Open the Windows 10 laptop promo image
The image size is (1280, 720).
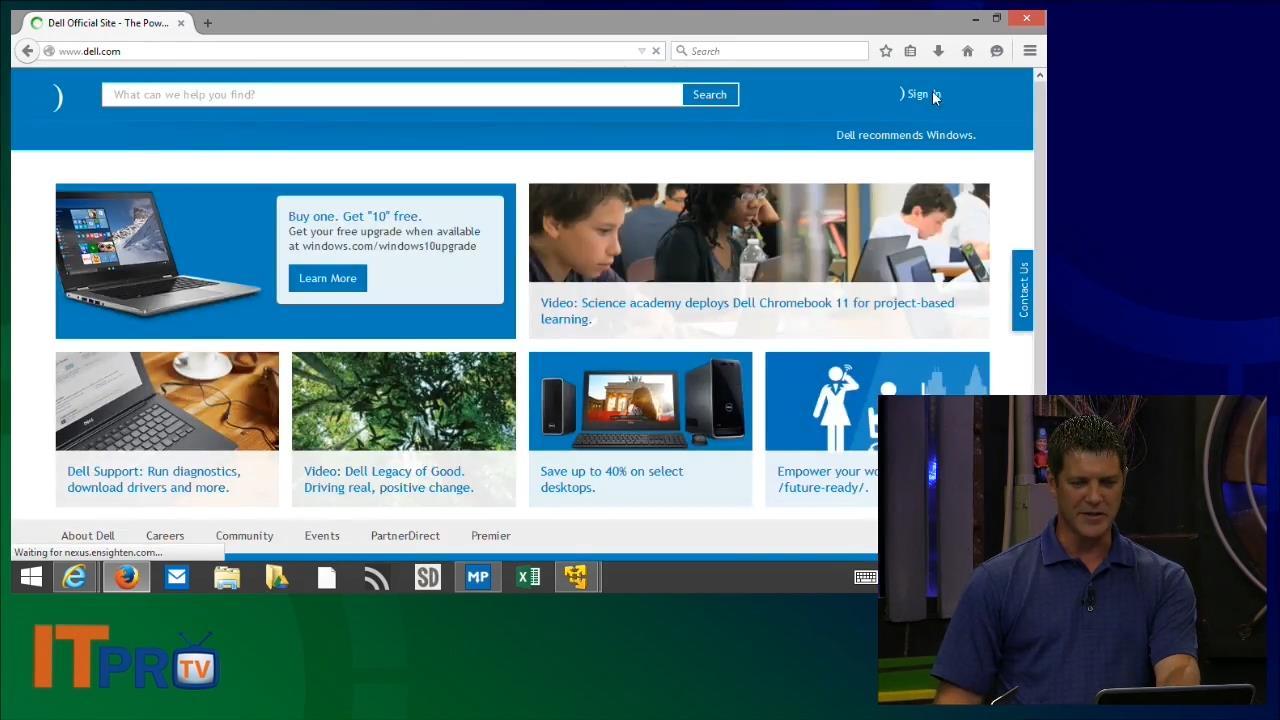(x=161, y=256)
